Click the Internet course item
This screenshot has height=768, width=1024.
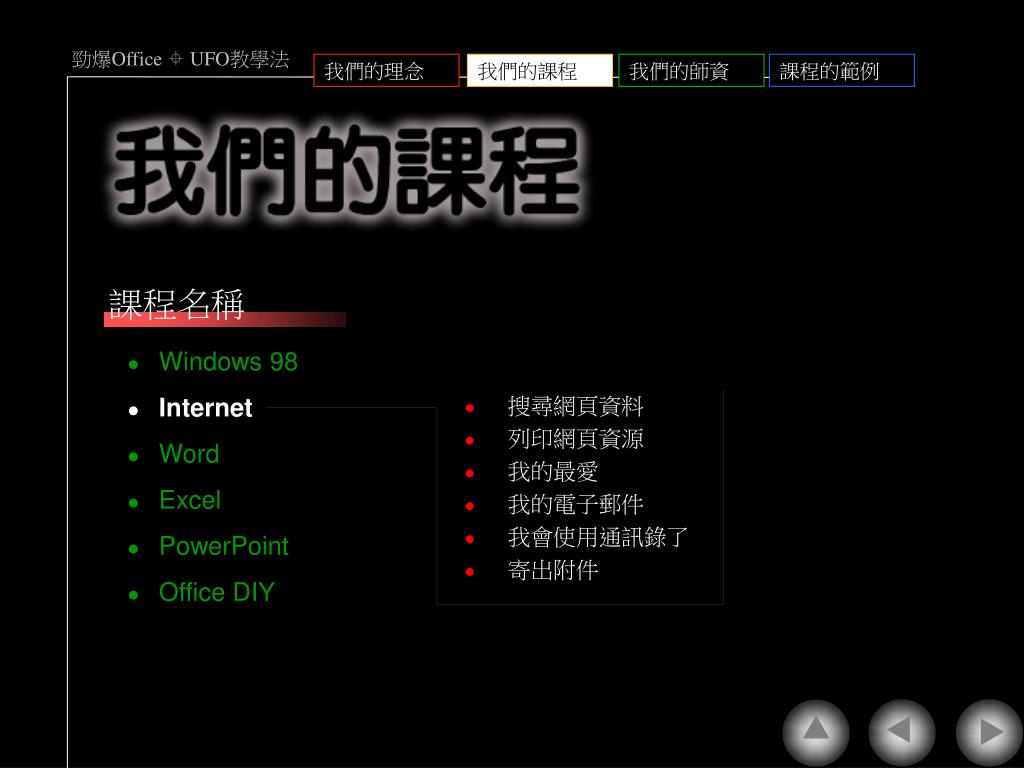click(x=205, y=408)
